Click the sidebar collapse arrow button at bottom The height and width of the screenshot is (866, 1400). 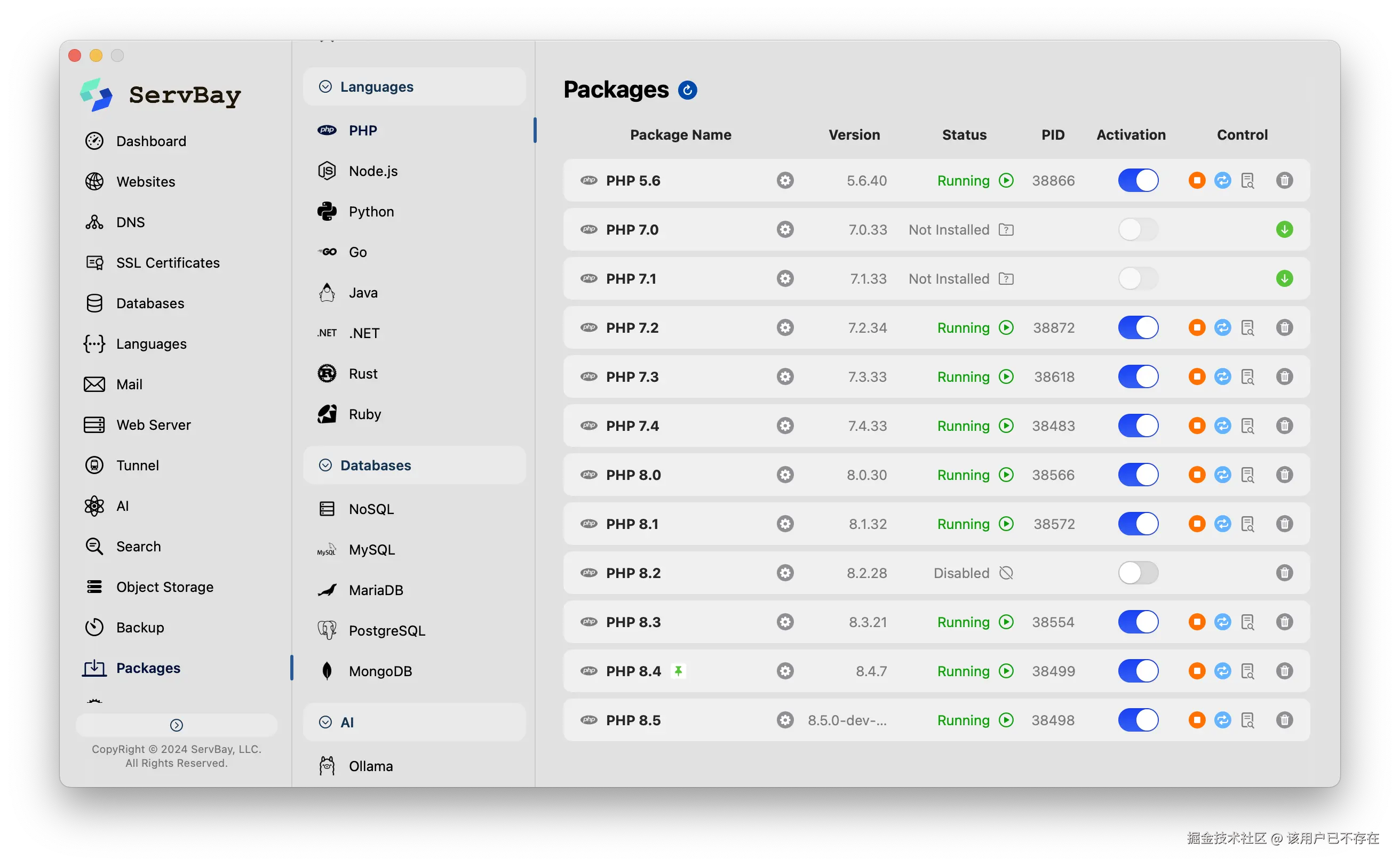[177, 725]
